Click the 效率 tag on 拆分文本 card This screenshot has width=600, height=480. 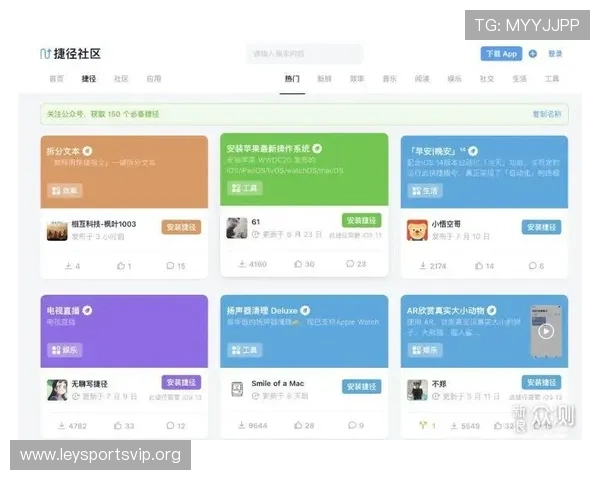pos(65,191)
